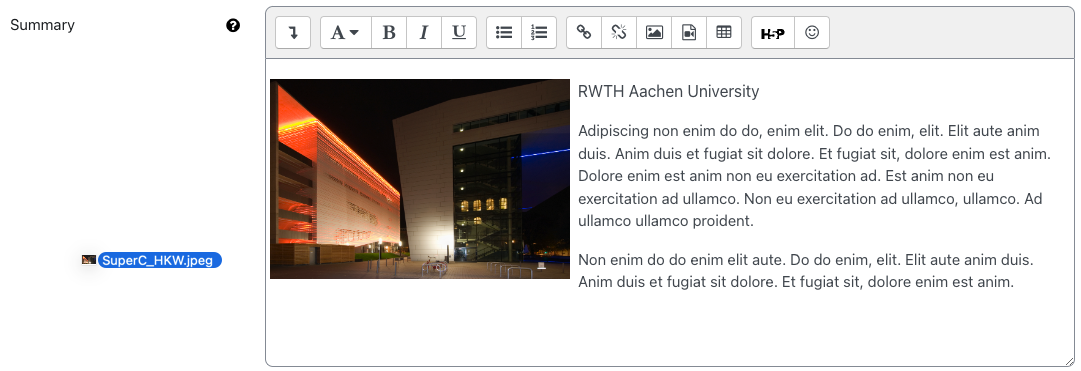Open the paragraph styles dropdown

(x=345, y=32)
